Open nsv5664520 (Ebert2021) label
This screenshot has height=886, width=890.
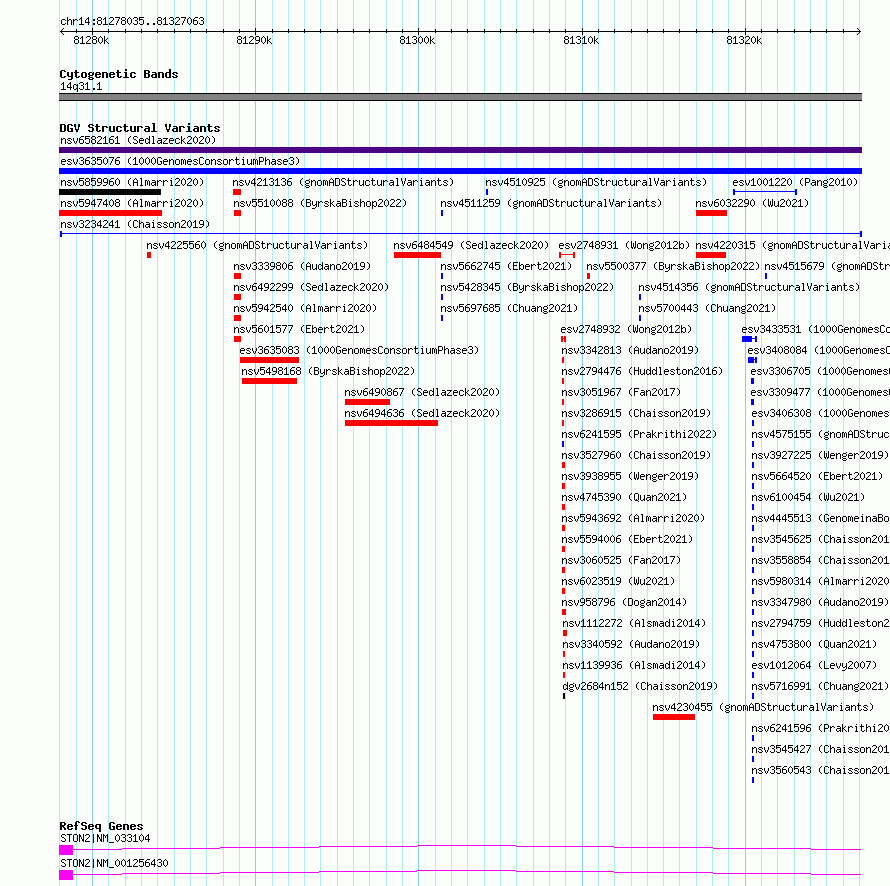click(x=817, y=476)
